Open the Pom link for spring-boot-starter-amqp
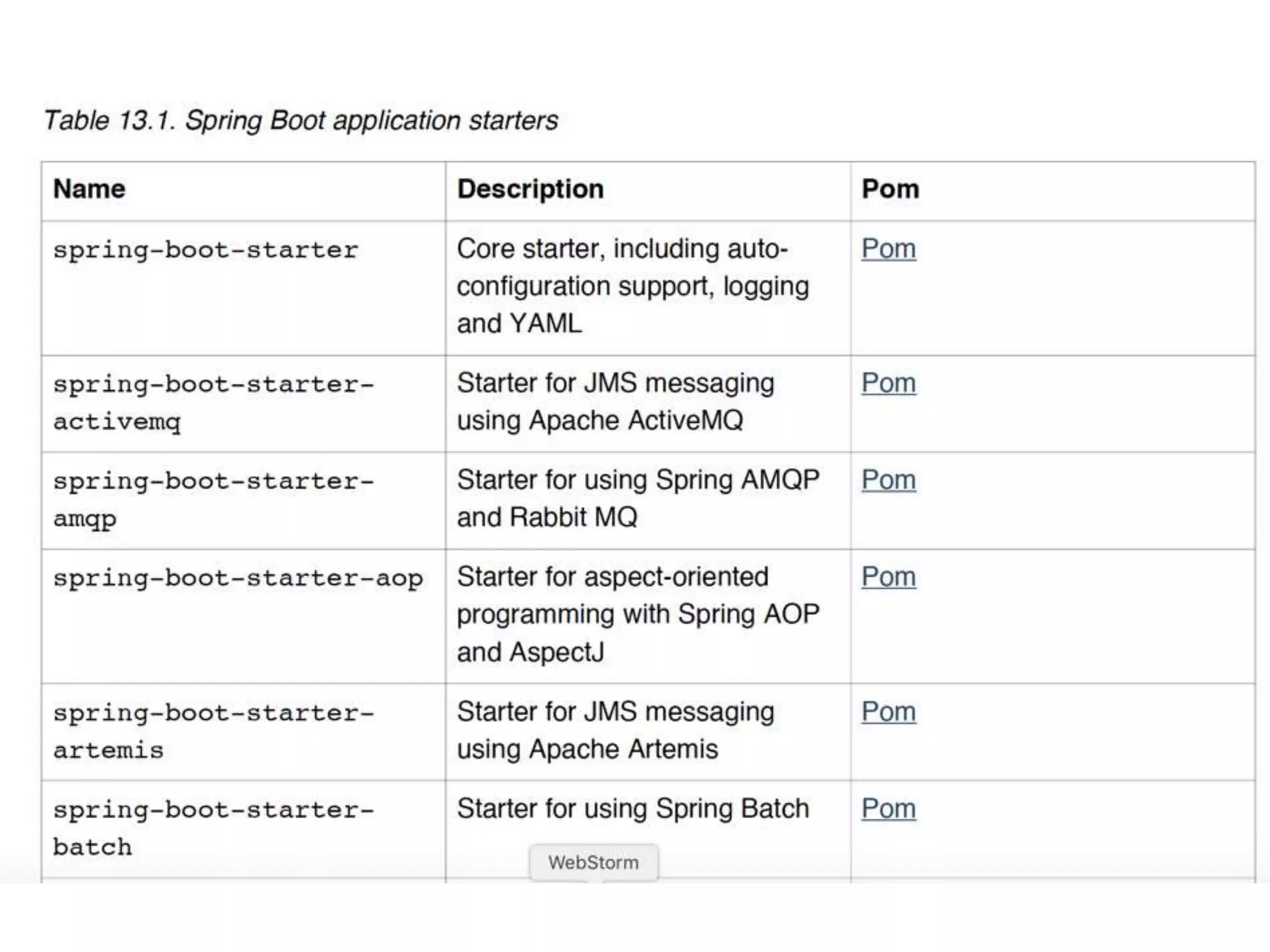The image size is (1270, 952). (888, 480)
